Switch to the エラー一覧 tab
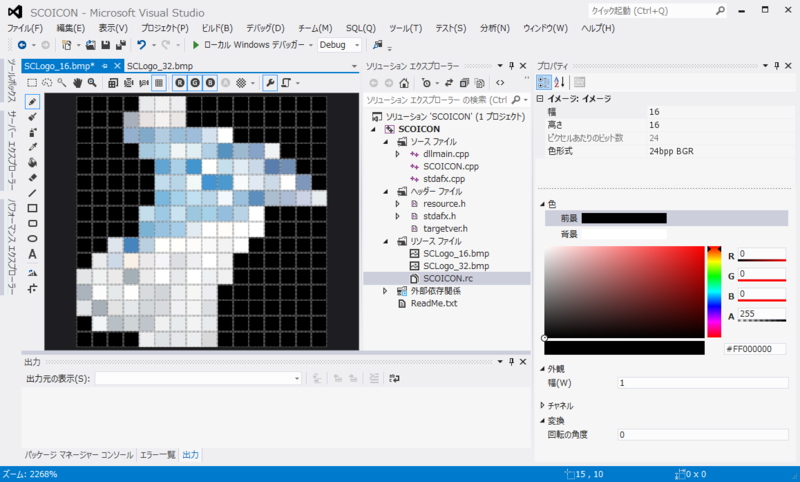 tap(158, 454)
